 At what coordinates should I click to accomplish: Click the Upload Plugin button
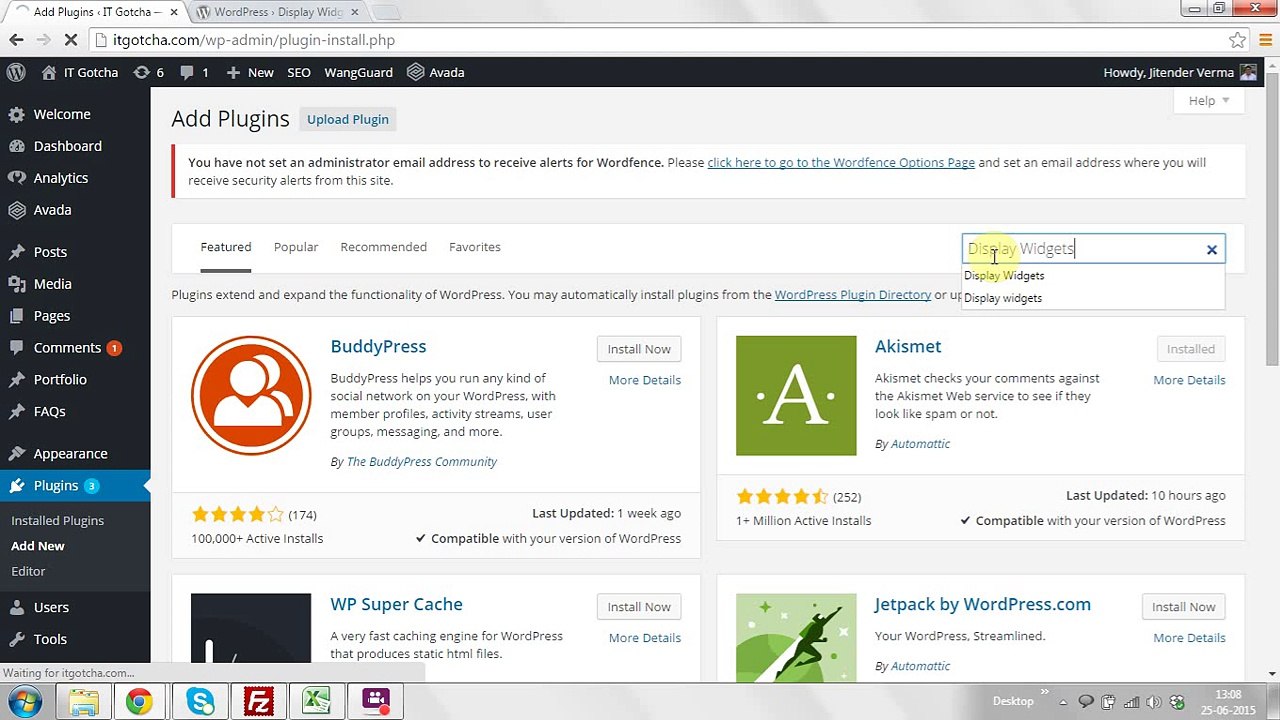pos(348,119)
